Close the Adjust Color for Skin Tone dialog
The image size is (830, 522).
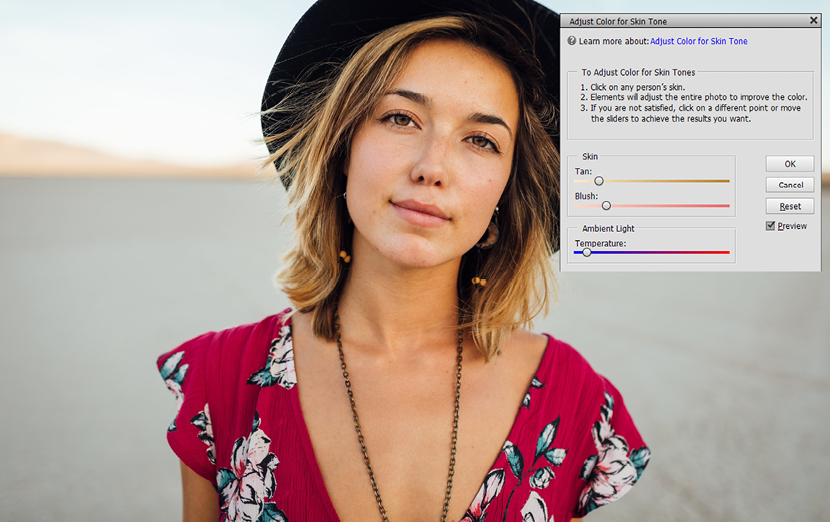pos(814,20)
